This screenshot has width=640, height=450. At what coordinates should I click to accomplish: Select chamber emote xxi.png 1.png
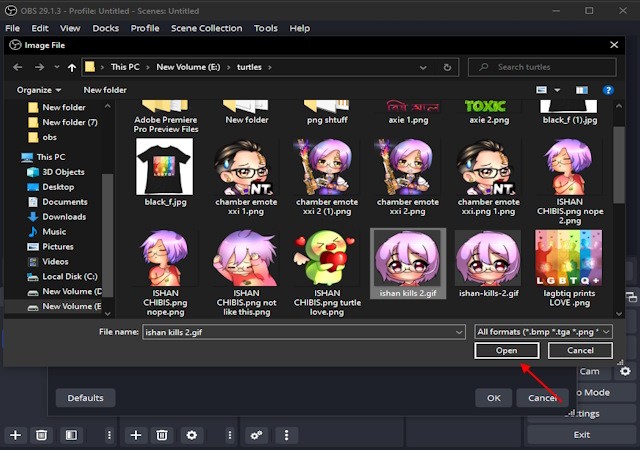pos(489,177)
